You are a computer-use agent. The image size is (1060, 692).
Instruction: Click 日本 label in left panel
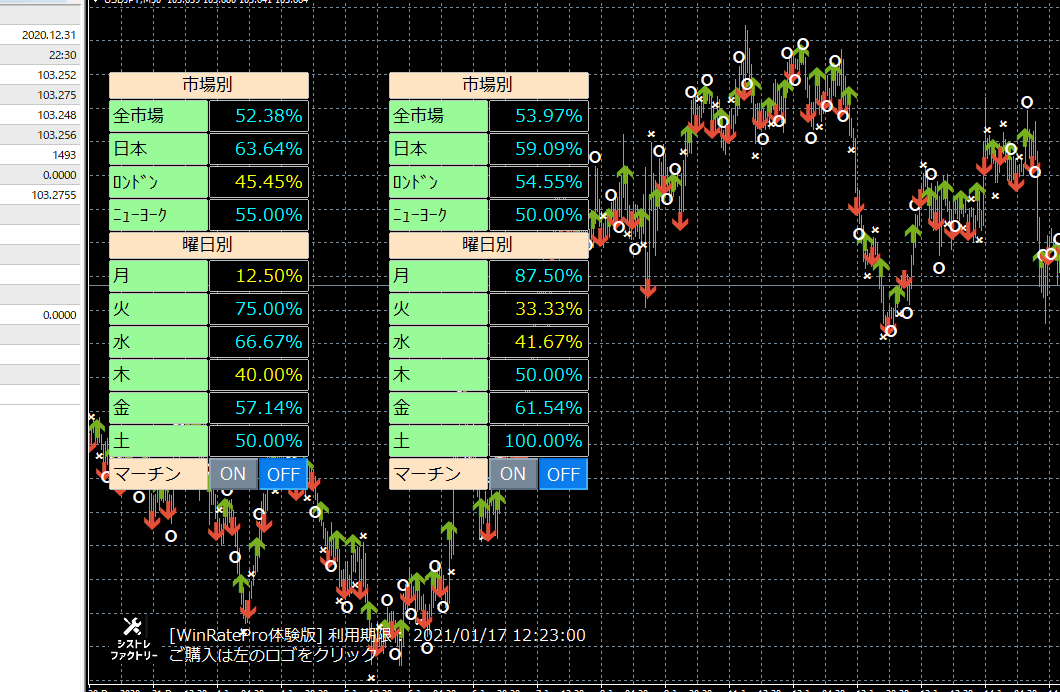[x=158, y=149]
